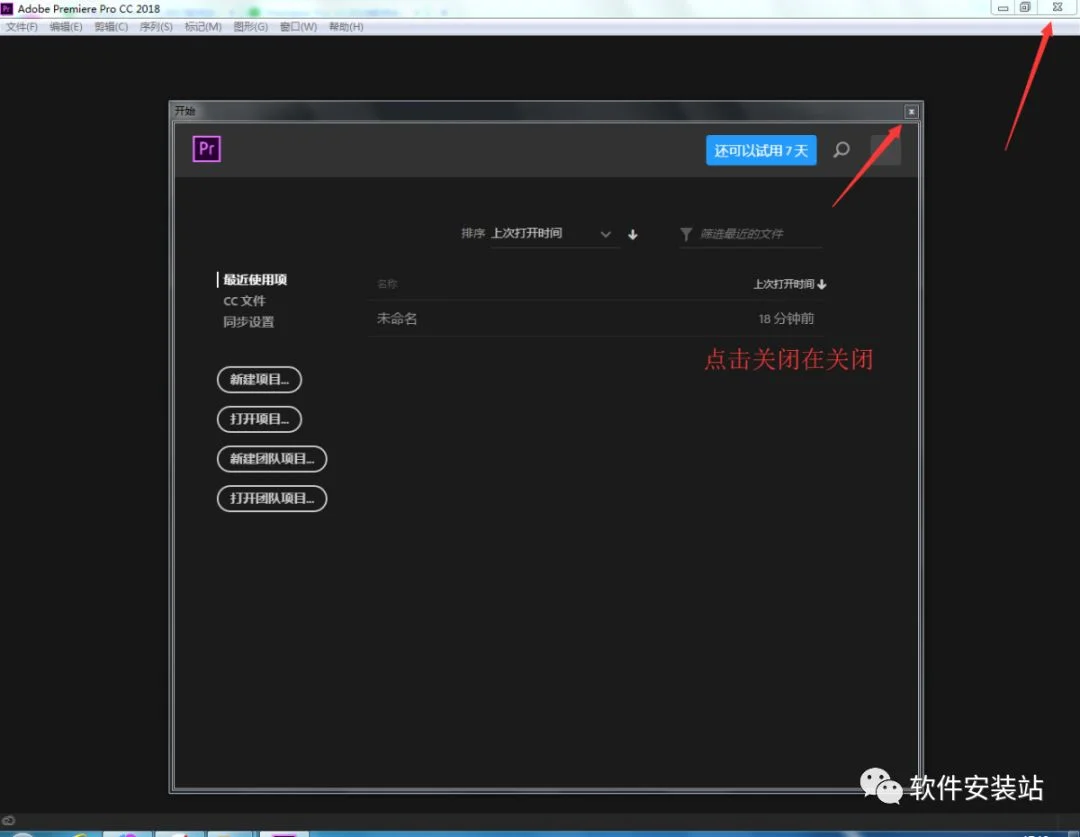Open the 文件(F) menu
The image size is (1080, 837).
(x=21, y=27)
